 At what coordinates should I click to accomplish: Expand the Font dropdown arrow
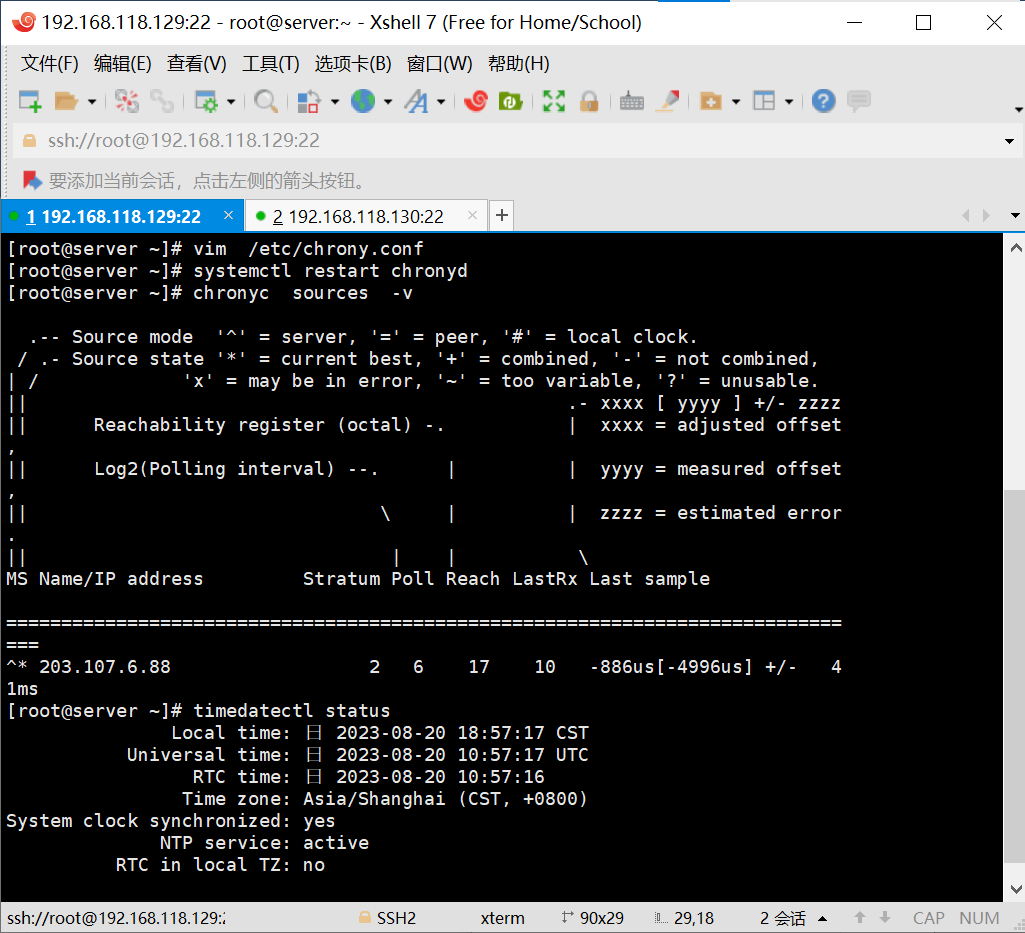441,102
